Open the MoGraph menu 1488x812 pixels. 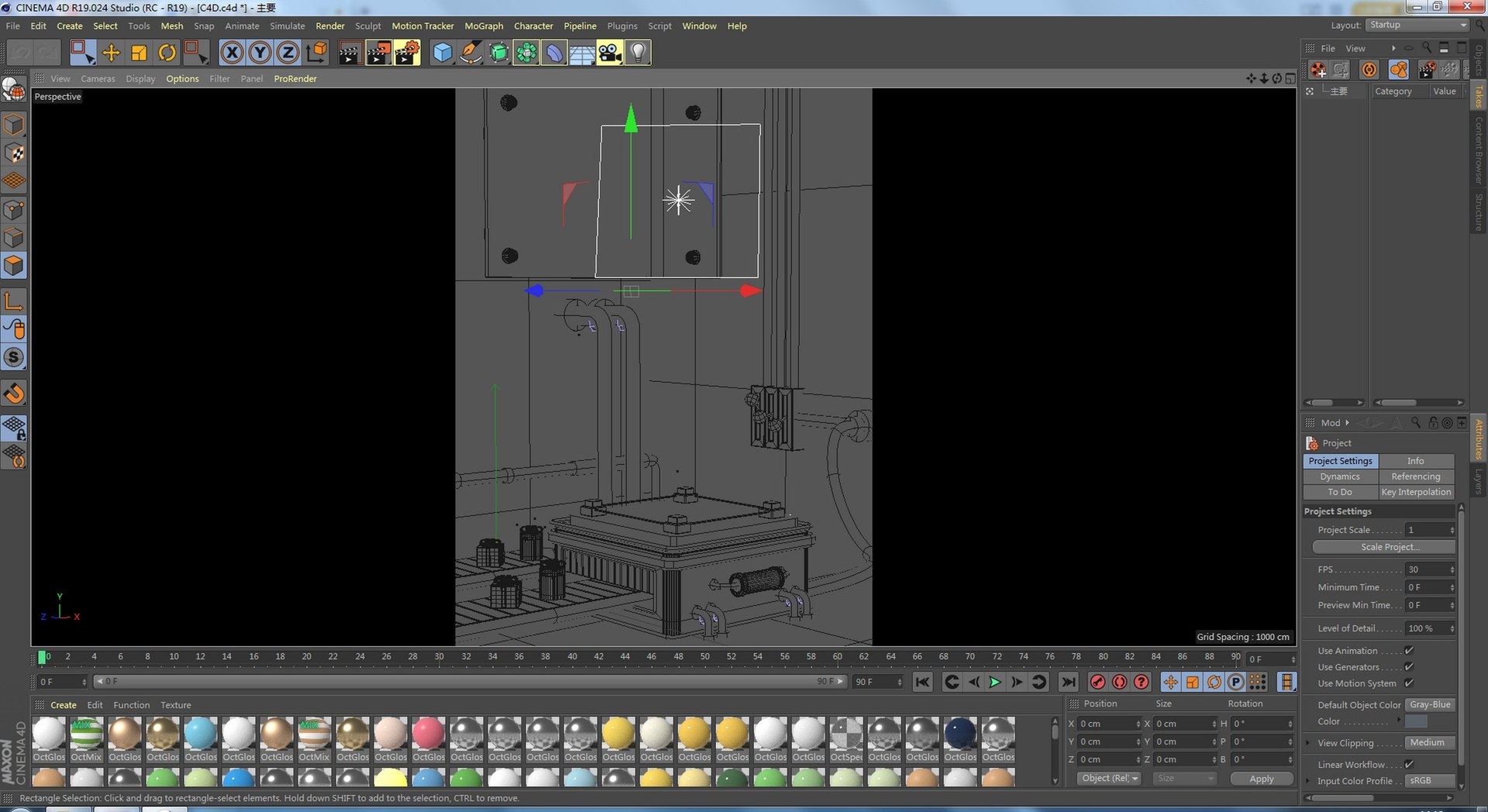coord(484,26)
